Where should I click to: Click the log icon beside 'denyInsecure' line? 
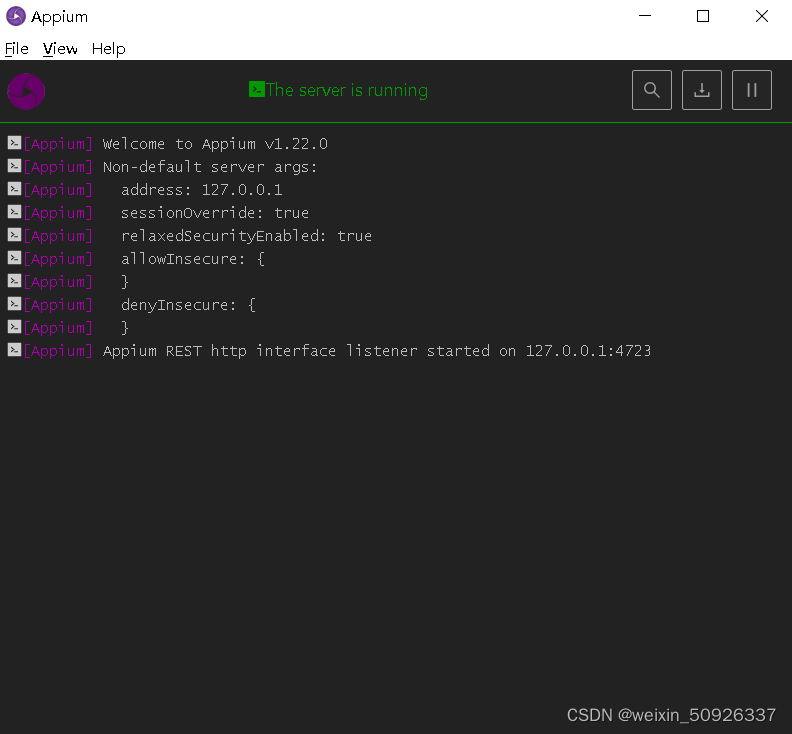[14, 304]
